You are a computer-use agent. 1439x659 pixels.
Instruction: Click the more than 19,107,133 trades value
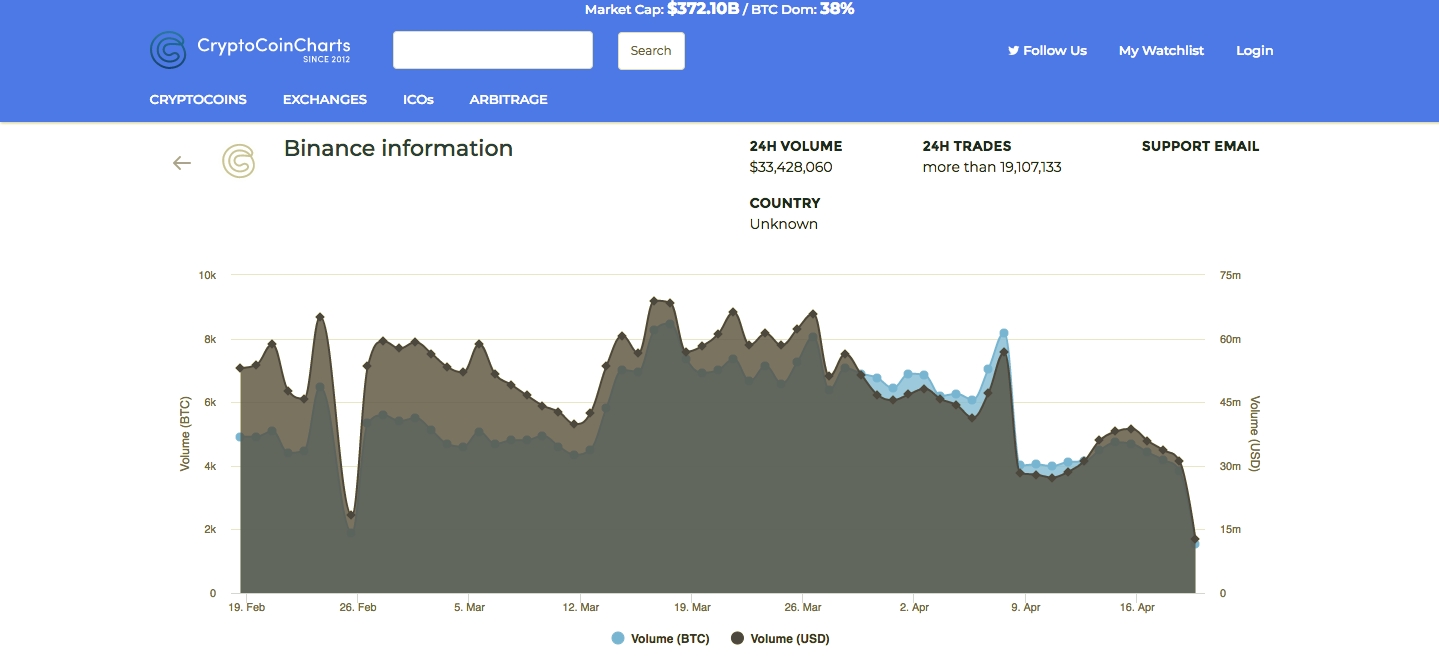992,167
